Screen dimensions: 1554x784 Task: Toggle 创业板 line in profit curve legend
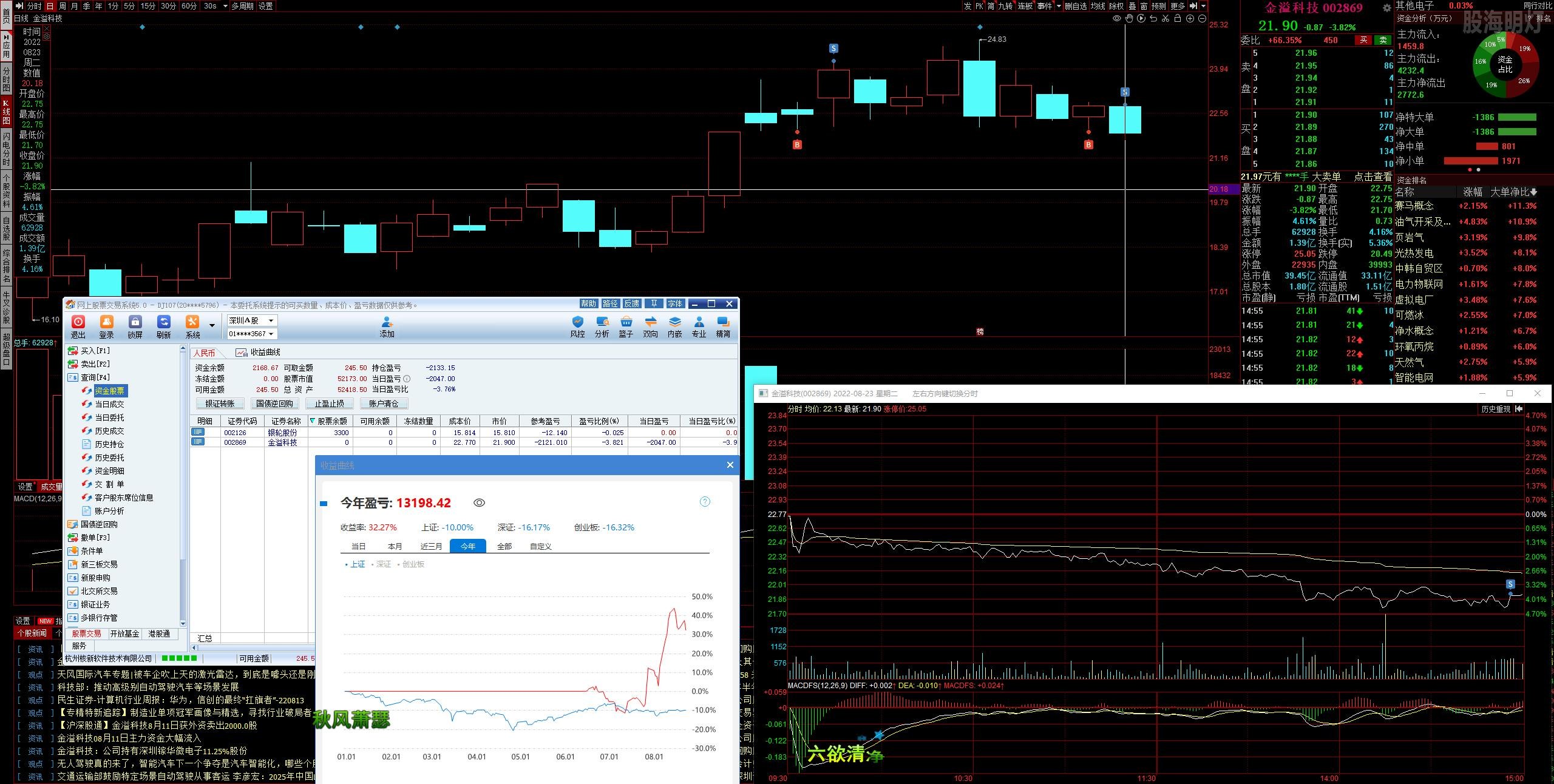[411, 564]
